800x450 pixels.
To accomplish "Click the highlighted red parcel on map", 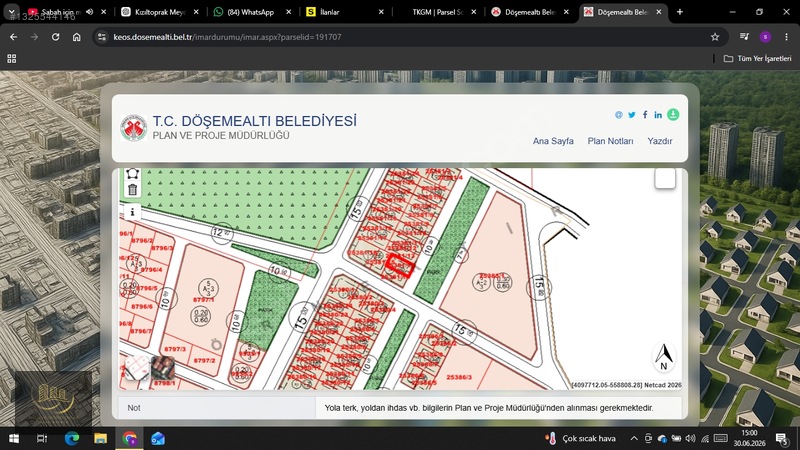I will (399, 266).
